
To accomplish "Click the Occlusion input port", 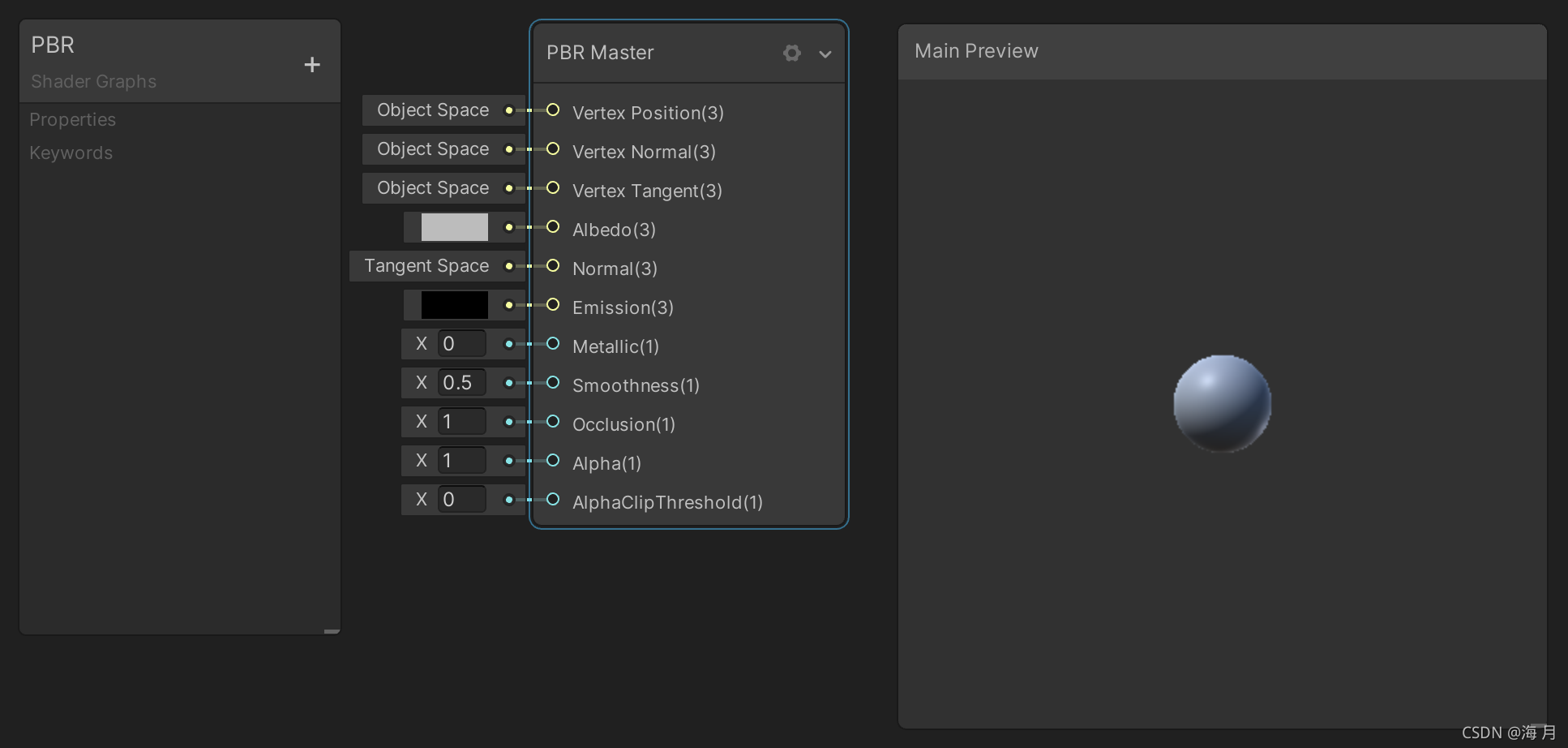I will (x=553, y=421).
